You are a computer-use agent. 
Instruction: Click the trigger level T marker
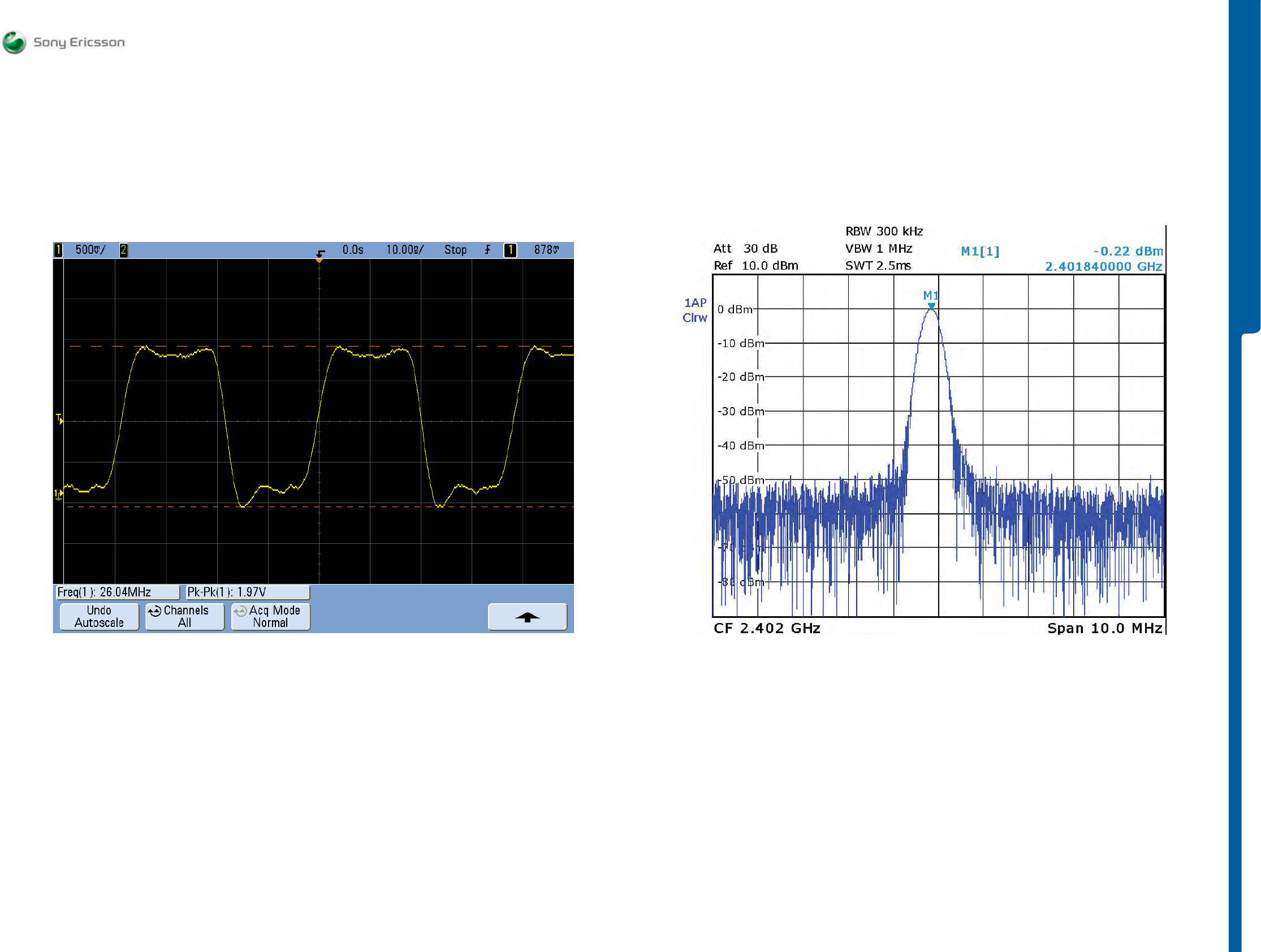tap(59, 419)
